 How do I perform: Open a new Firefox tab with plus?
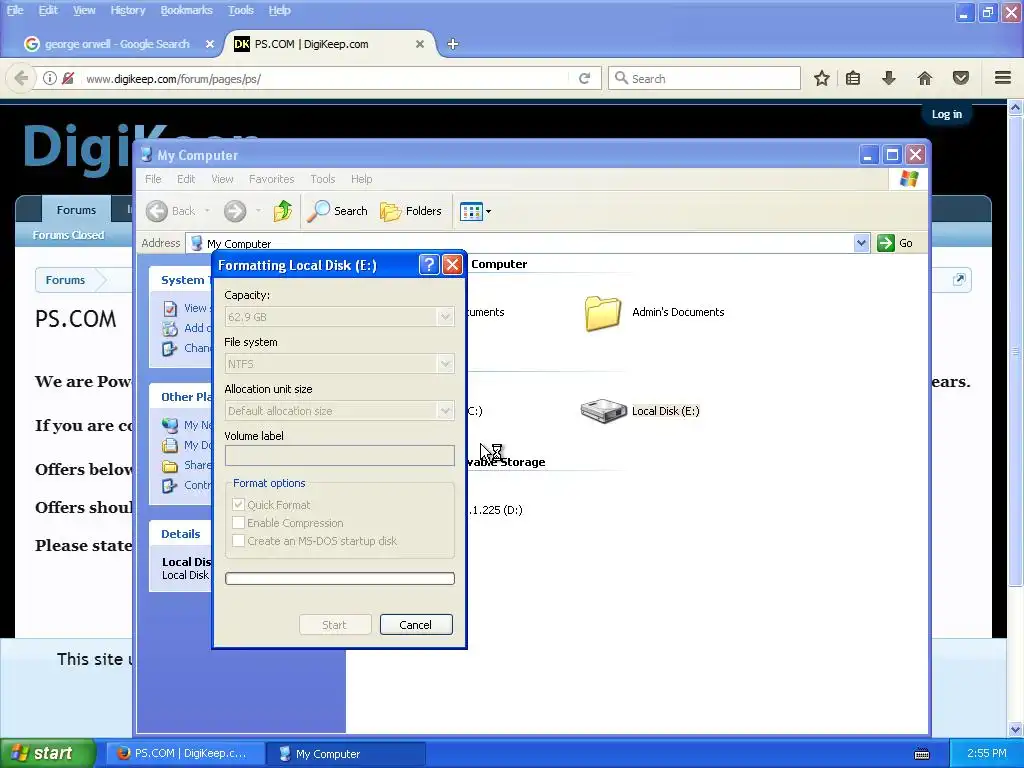click(x=453, y=44)
